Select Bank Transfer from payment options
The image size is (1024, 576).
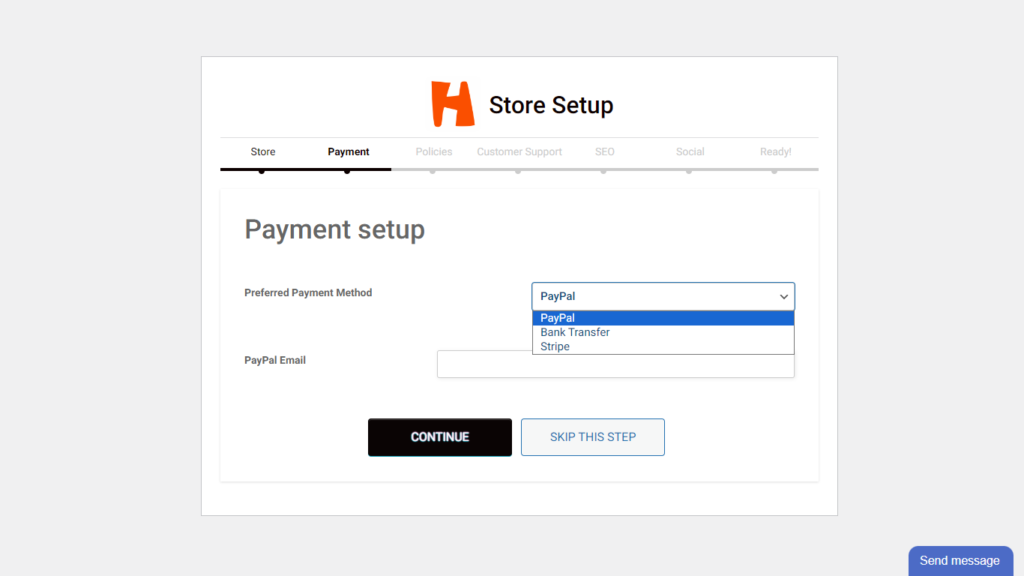pos(575,332)
